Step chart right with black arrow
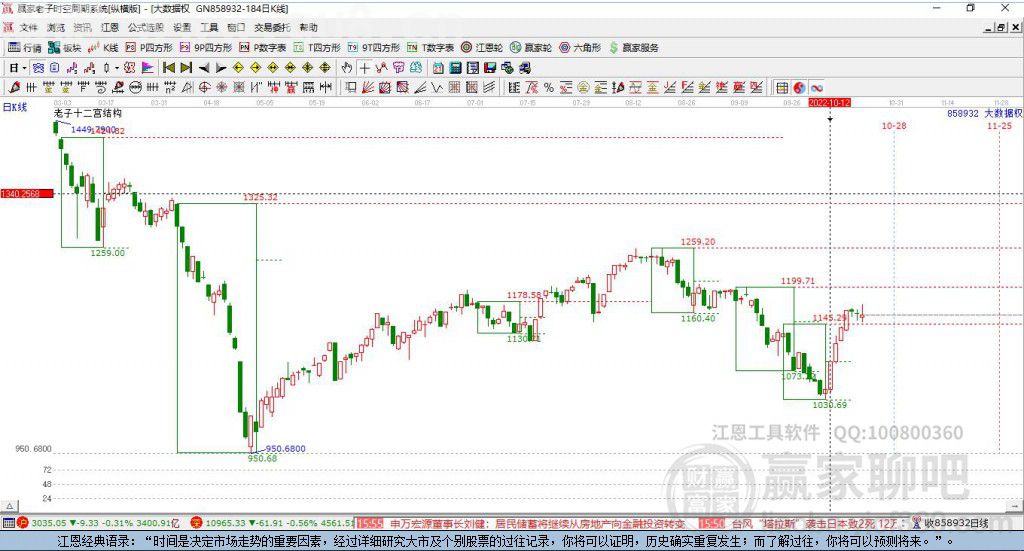The image size is (1024, 551). click(x=221, y=68)
